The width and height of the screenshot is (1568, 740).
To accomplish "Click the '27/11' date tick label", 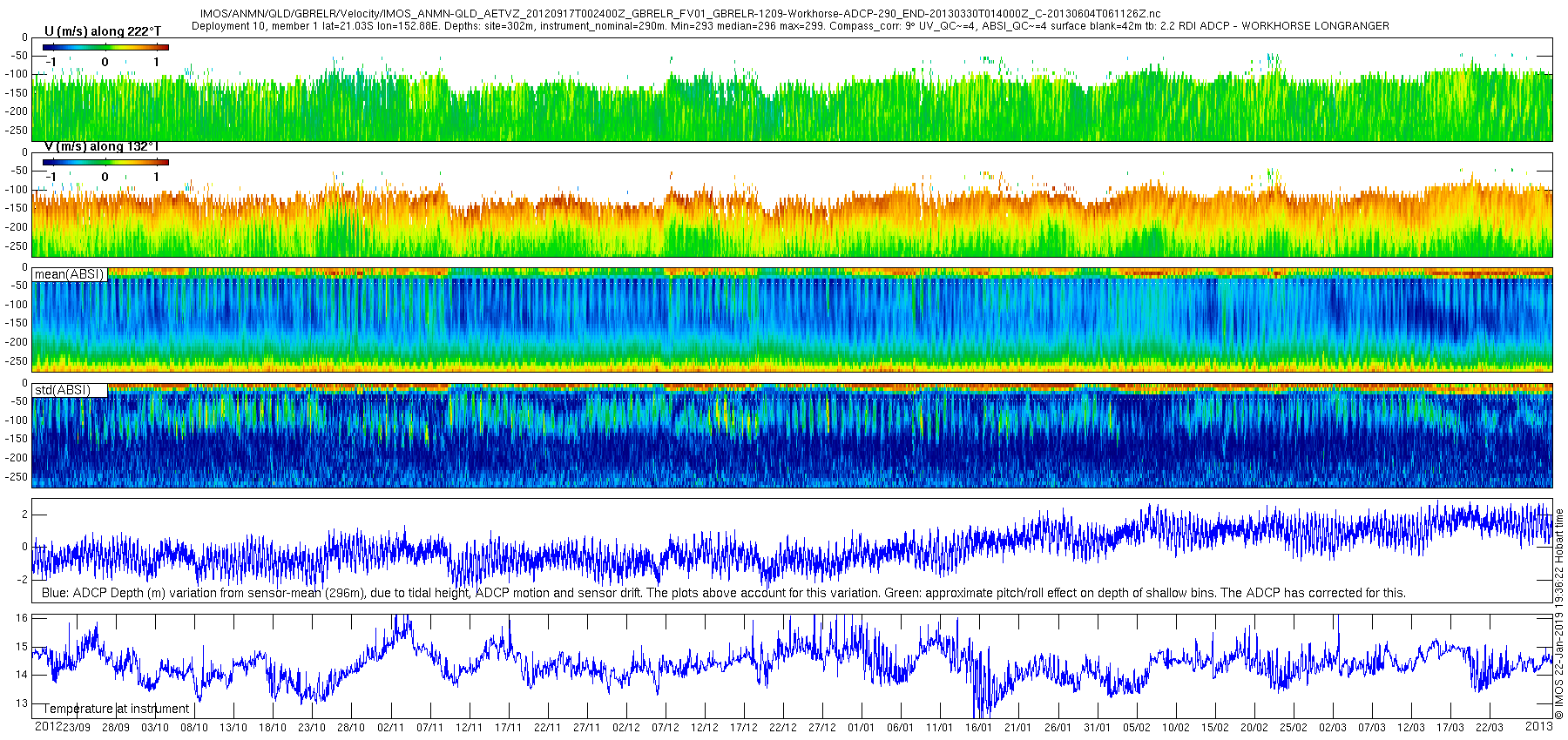I will pyautogui.click(x=586, y=728).
